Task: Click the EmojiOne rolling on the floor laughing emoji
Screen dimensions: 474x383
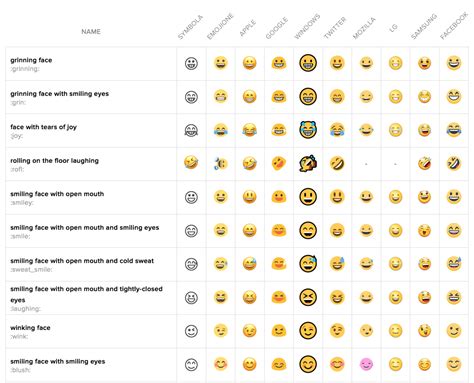Action: [x=220, y=163]
